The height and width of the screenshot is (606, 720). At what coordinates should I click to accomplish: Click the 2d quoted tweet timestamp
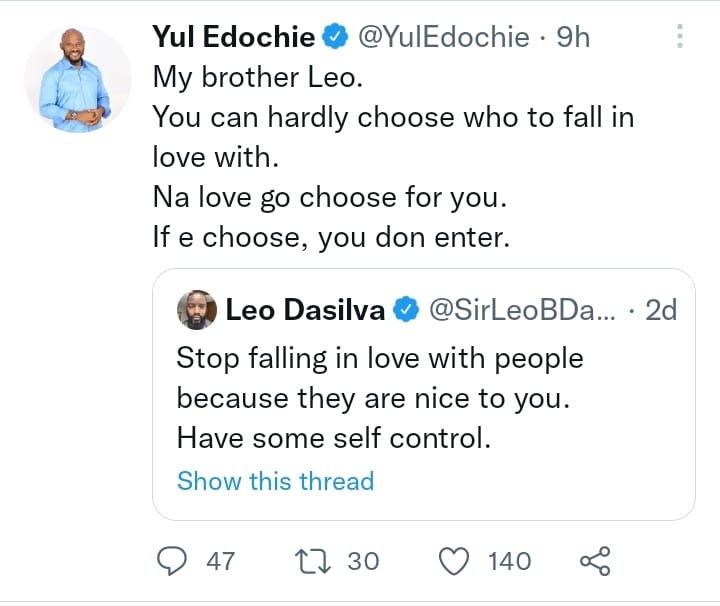[x=661, y=311]
